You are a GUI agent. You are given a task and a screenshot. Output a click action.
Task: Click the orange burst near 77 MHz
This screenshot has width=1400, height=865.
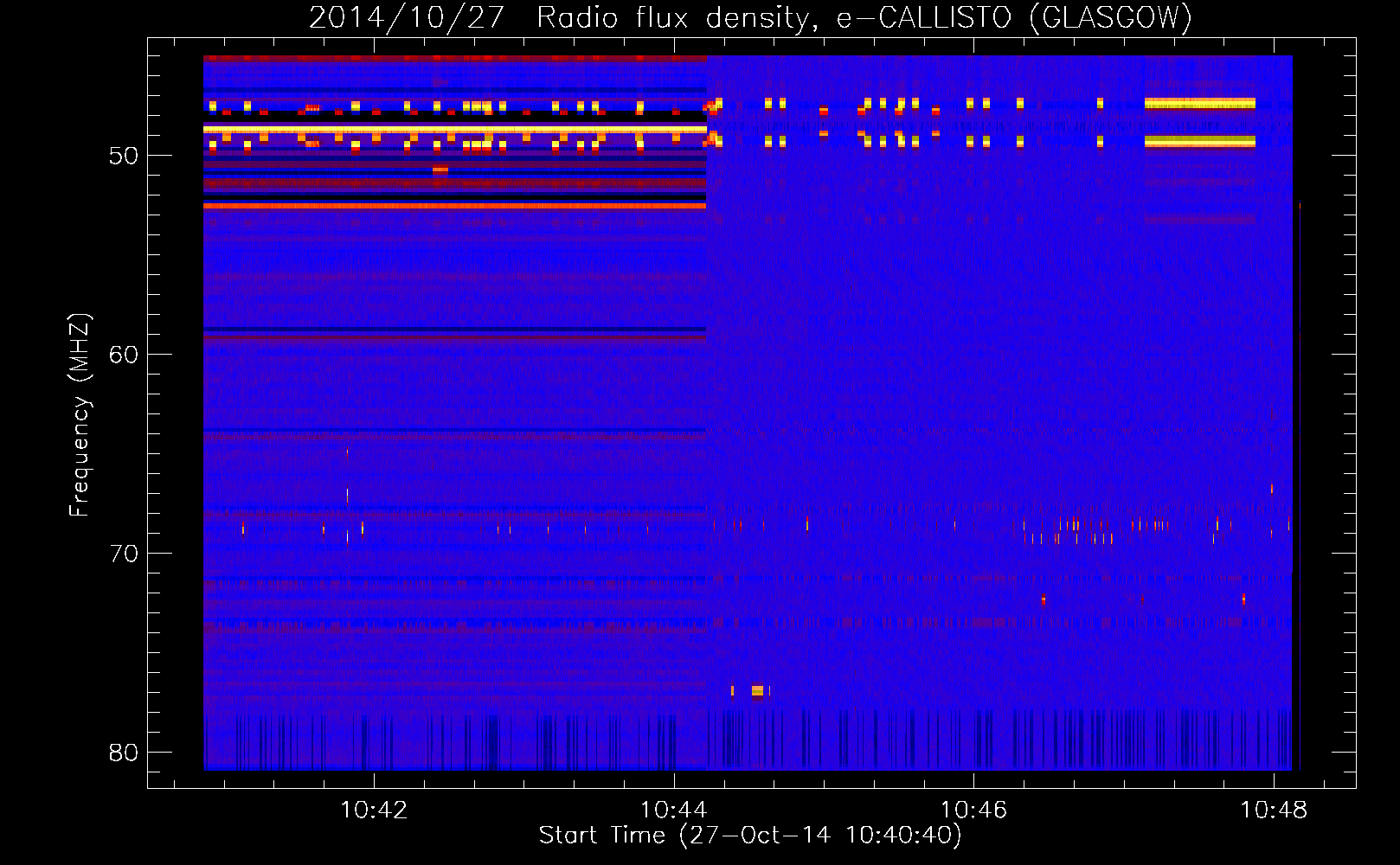[x=757, y=690]
